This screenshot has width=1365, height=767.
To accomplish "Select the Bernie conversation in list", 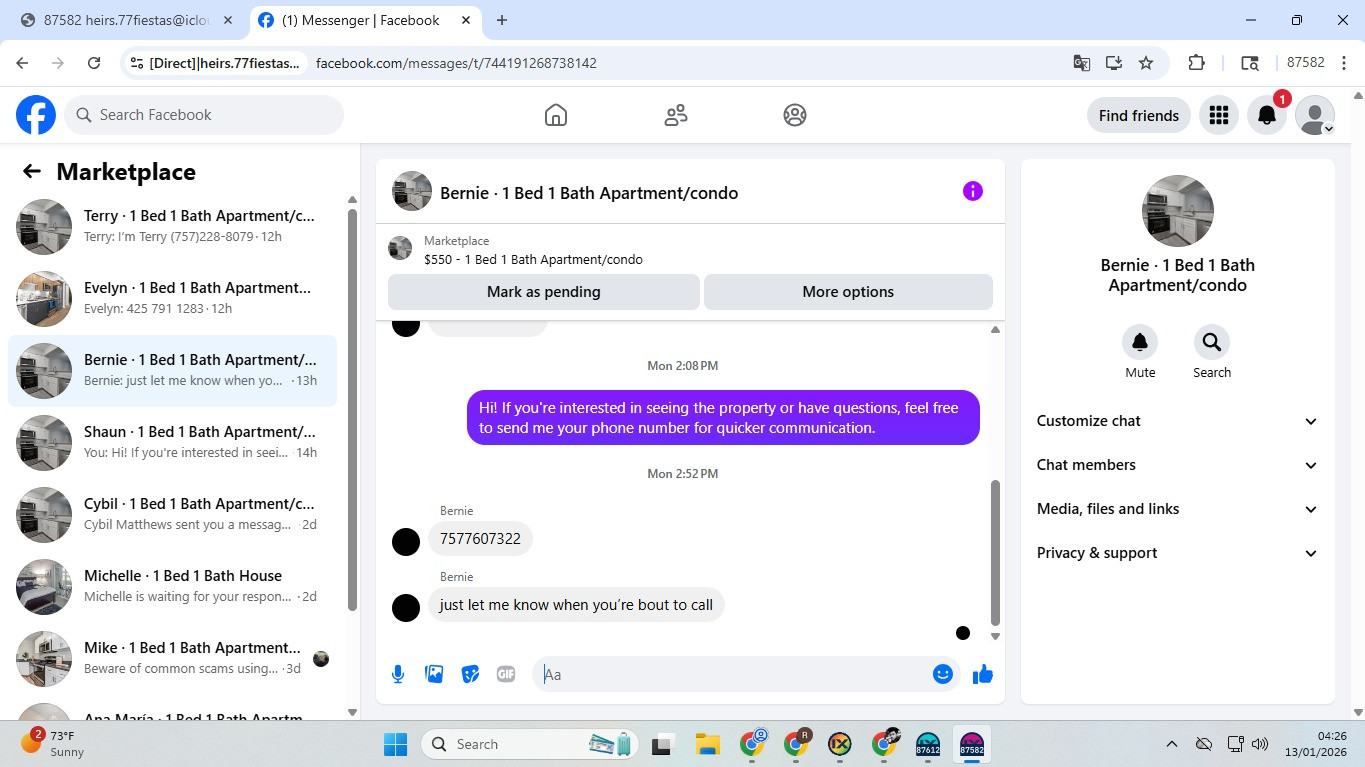I will coord(172,371).
